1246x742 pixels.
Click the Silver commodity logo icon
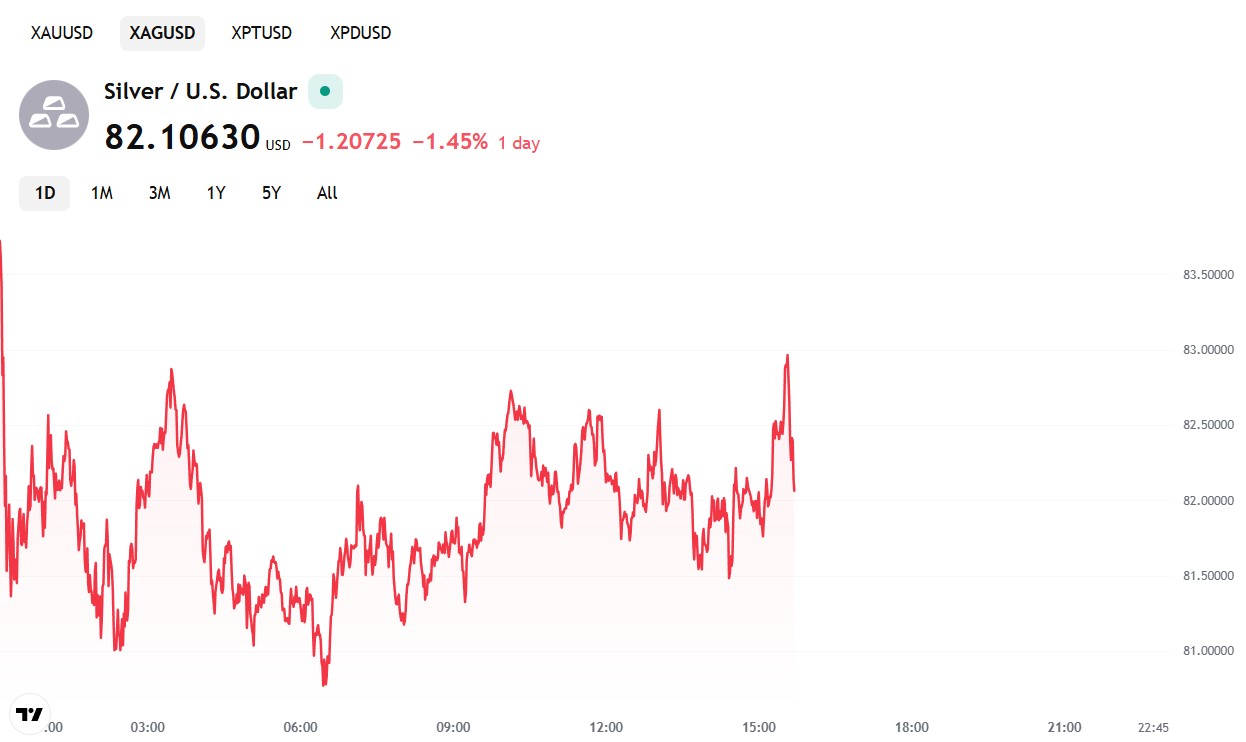click(53, 115)
